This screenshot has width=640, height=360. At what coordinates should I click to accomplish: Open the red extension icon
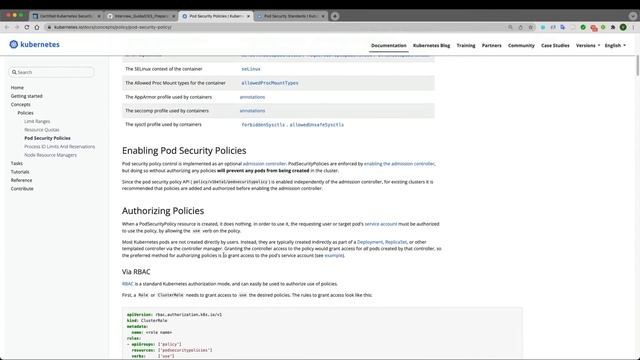(593, 28)
